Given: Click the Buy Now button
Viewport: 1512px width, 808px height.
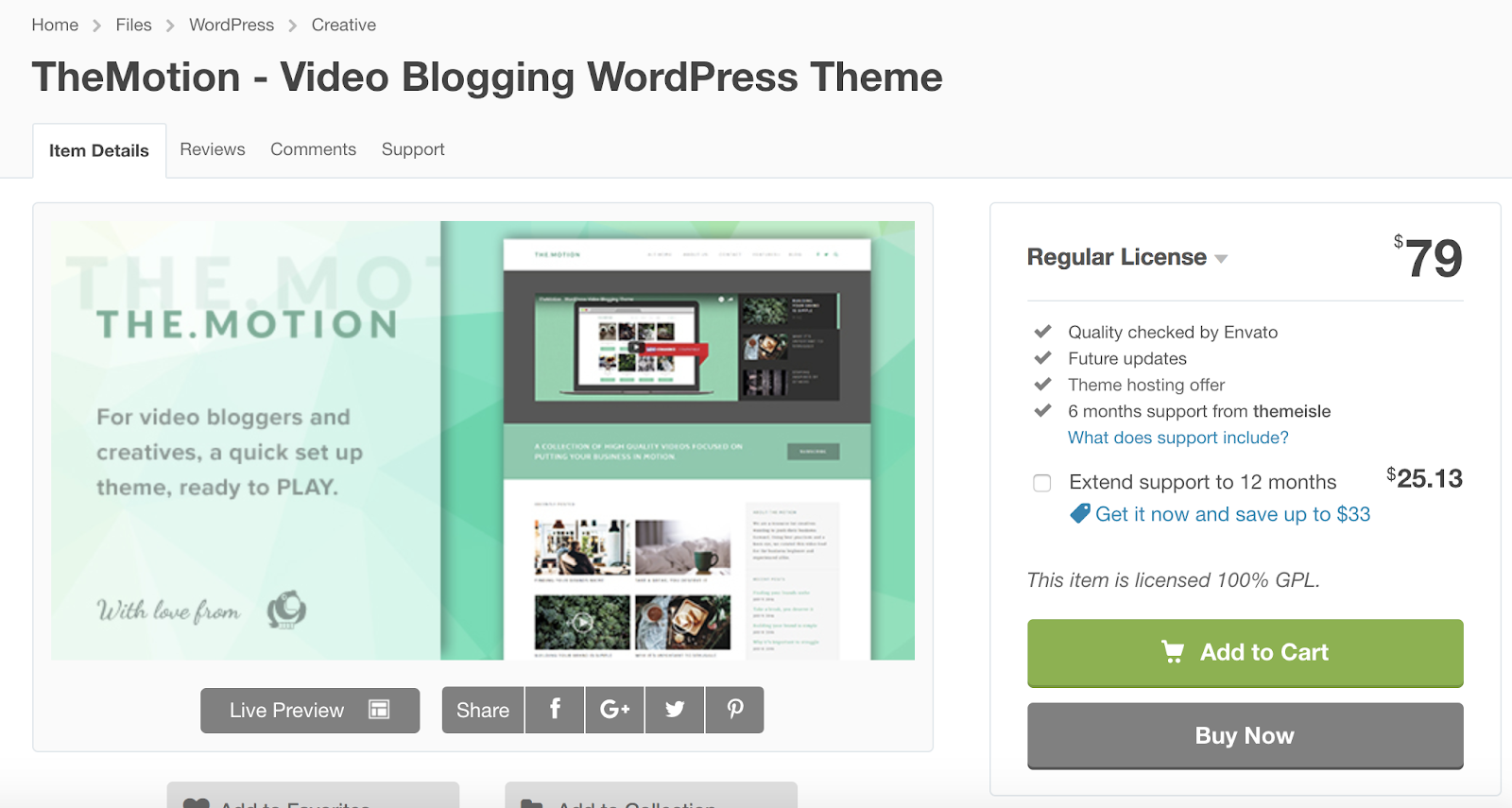Looking at the screenshot, I should click(x=1246, y=735).
